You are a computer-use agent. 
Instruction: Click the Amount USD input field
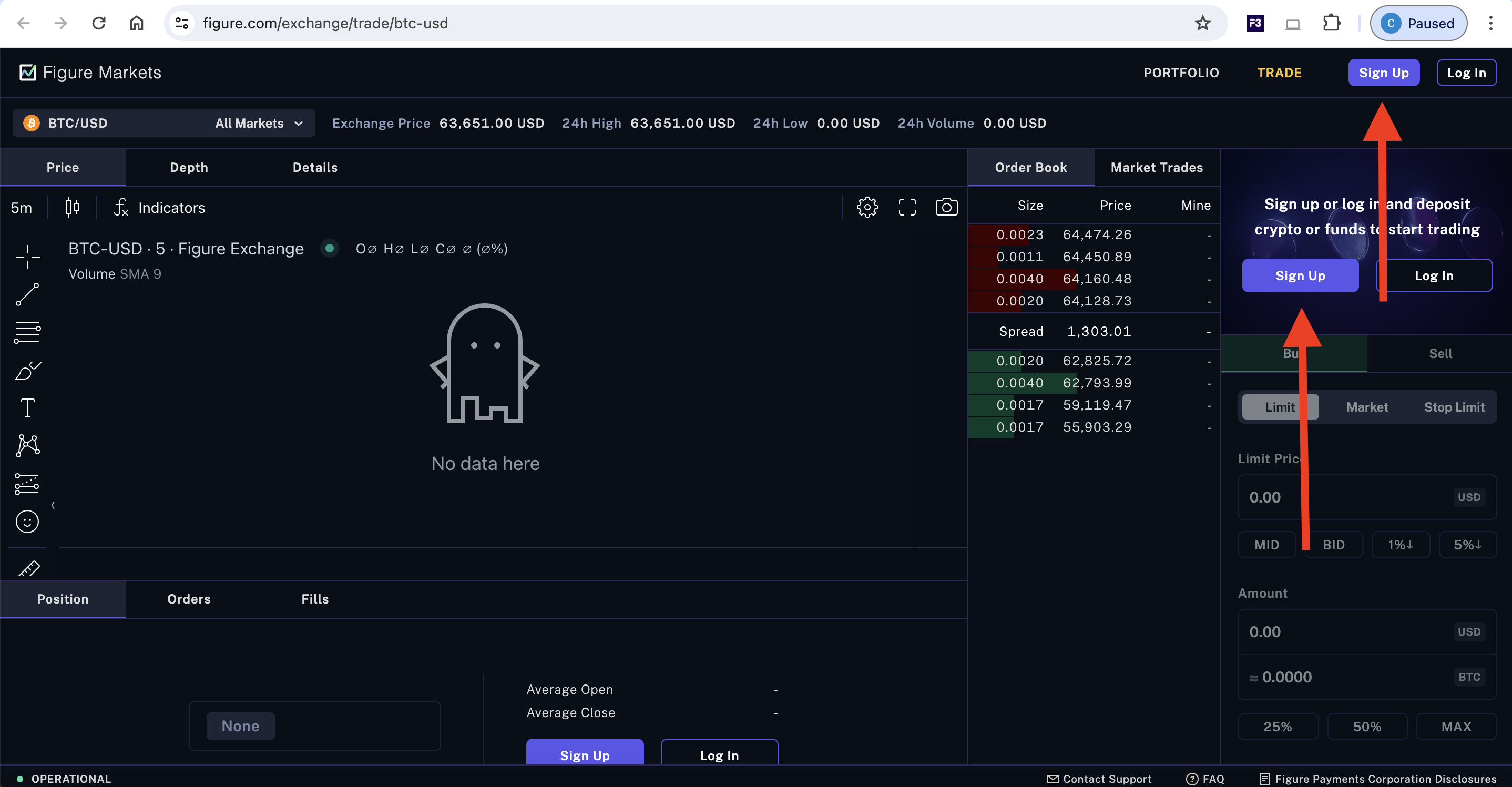click(x=1367, y=631)
